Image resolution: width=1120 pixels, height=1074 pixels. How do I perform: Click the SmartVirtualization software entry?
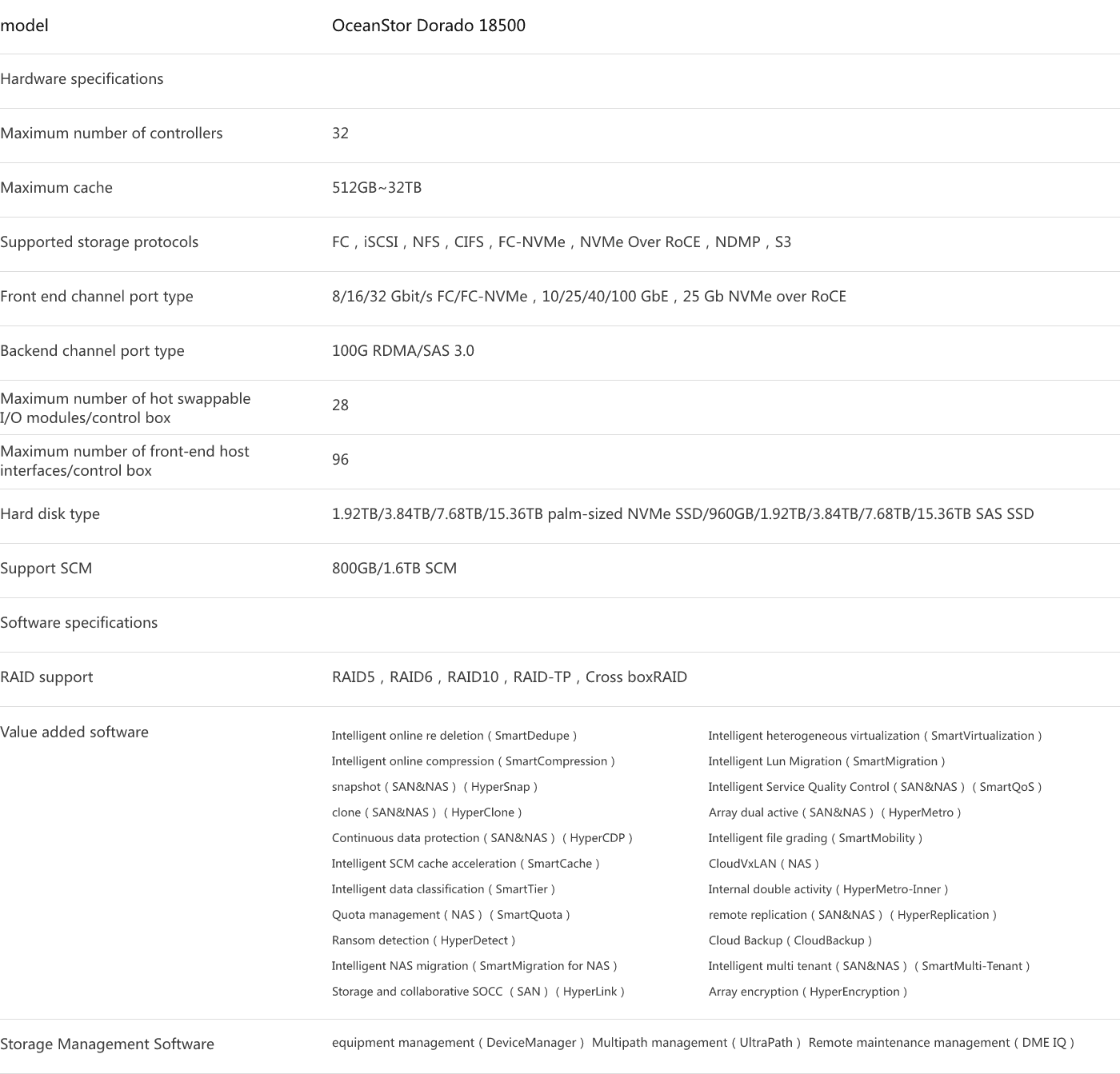[x=874, y=736]
